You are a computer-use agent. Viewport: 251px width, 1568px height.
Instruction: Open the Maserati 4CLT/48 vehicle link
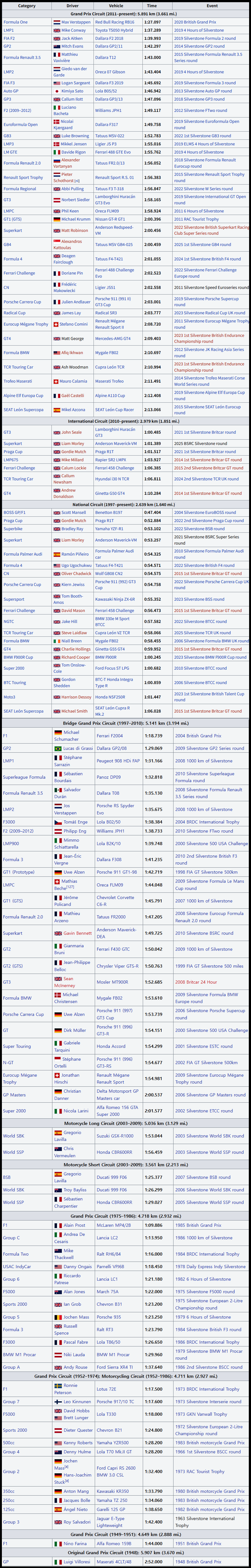(x=113, y=1562)
